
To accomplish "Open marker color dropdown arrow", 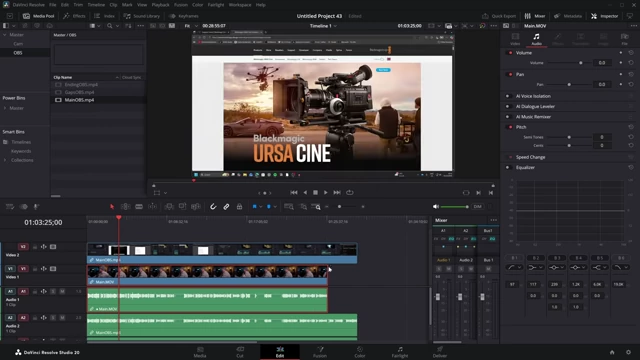I will [275, 207].
